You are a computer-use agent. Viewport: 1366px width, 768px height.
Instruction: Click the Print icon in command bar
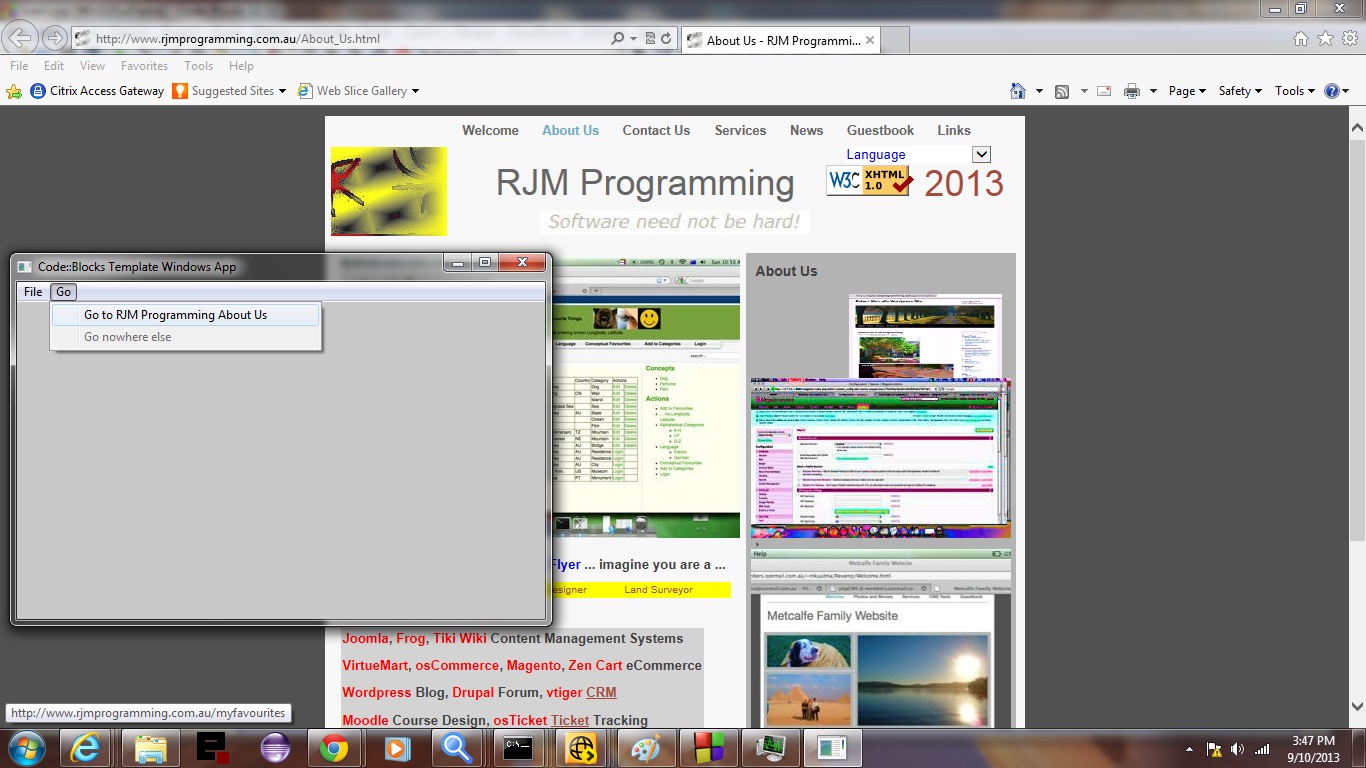1132,91
